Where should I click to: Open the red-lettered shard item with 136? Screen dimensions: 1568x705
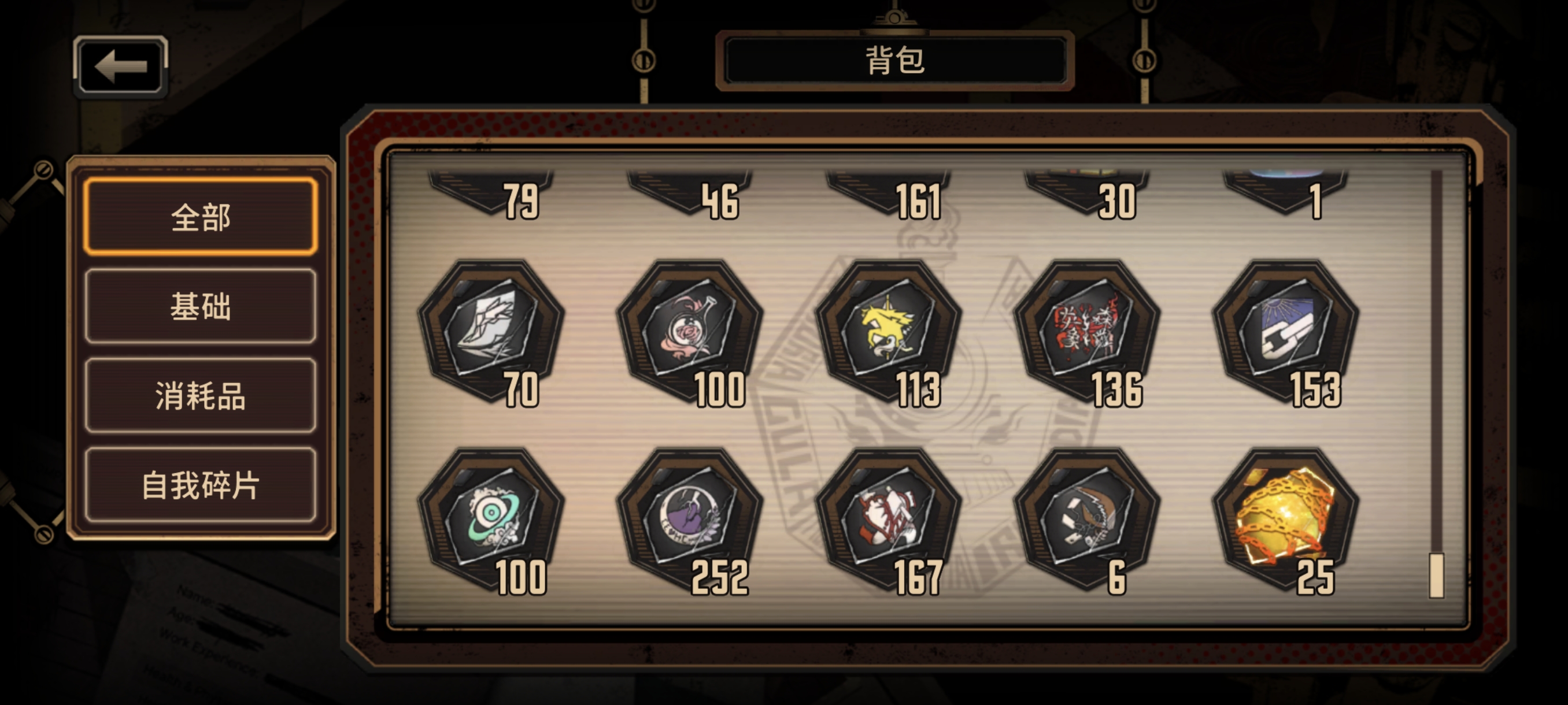click(x=1086, y=333)
